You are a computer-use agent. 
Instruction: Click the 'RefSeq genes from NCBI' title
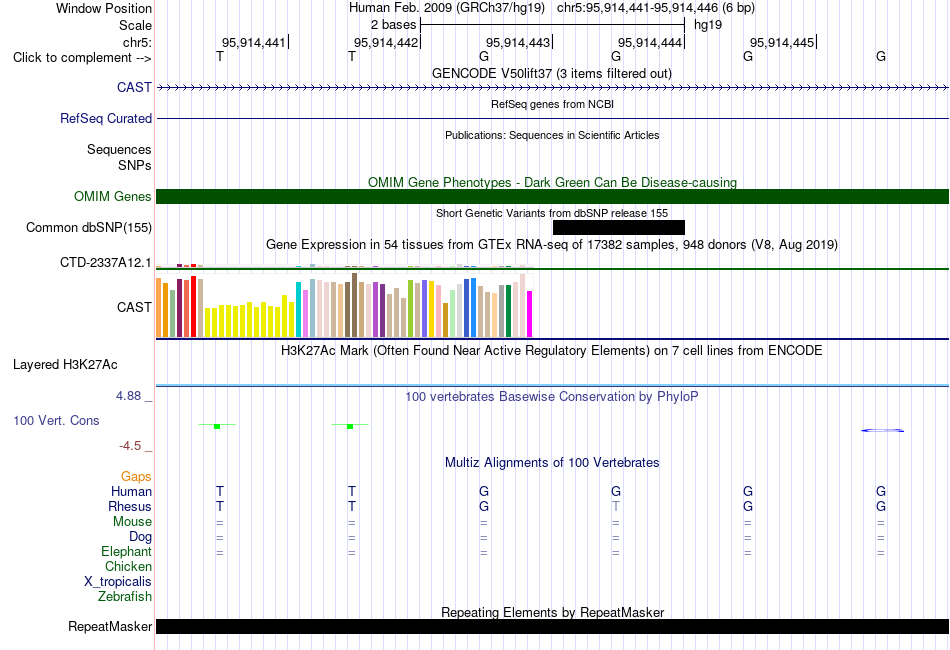(552, 104)
